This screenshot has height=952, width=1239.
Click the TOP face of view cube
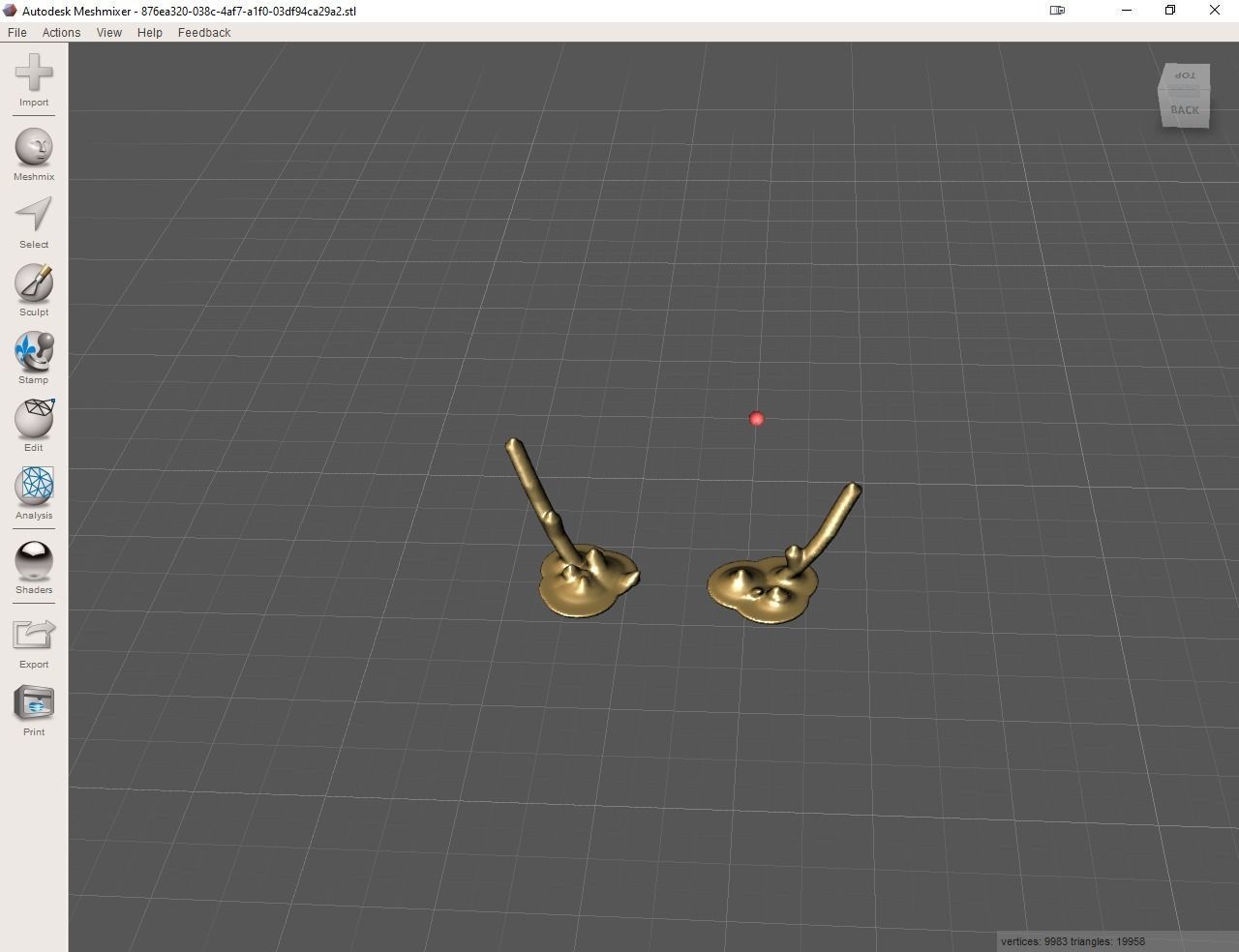click(1185, 75)
